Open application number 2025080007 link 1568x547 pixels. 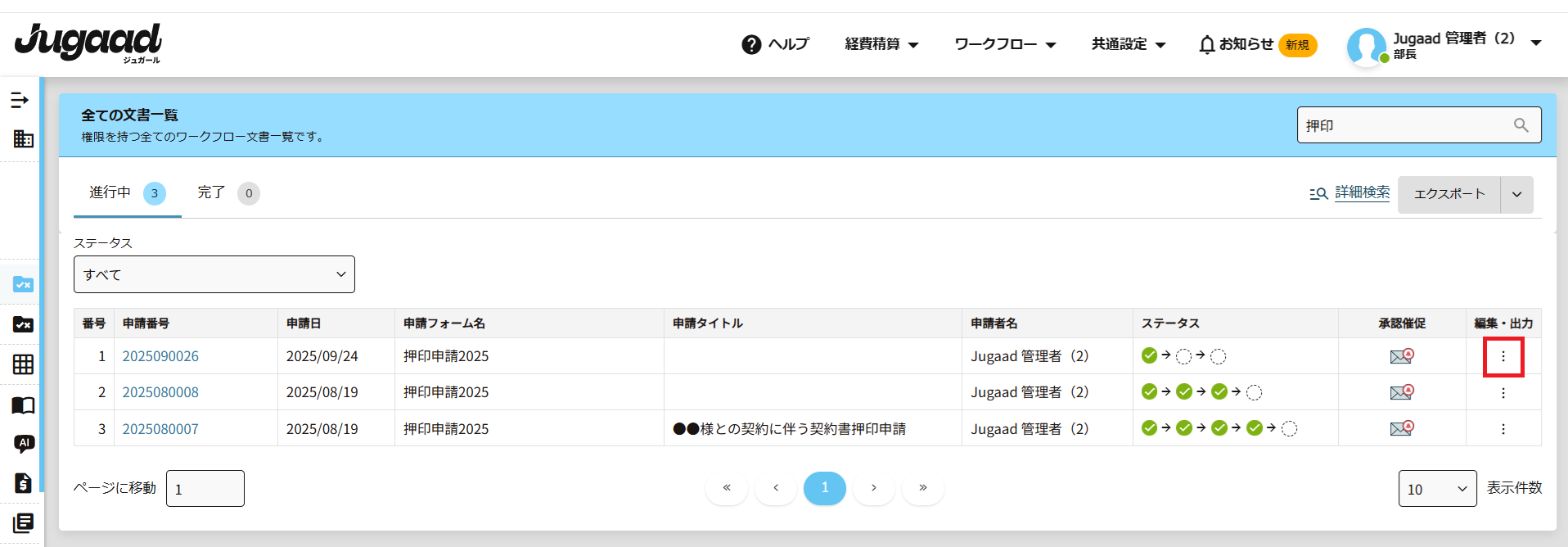click(x=160, y=429)
